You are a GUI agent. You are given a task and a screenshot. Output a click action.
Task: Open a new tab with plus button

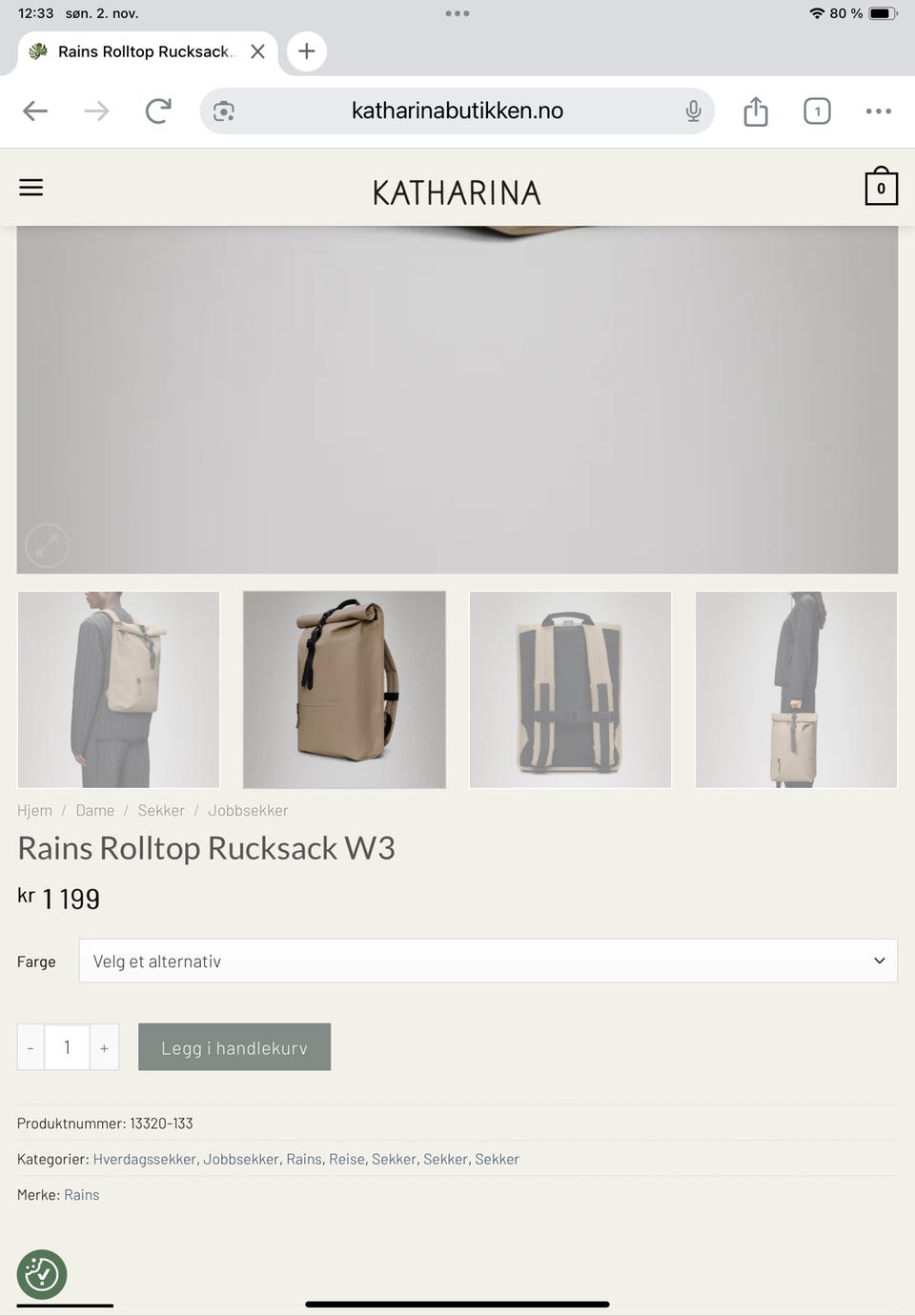[x=306, y=51]
